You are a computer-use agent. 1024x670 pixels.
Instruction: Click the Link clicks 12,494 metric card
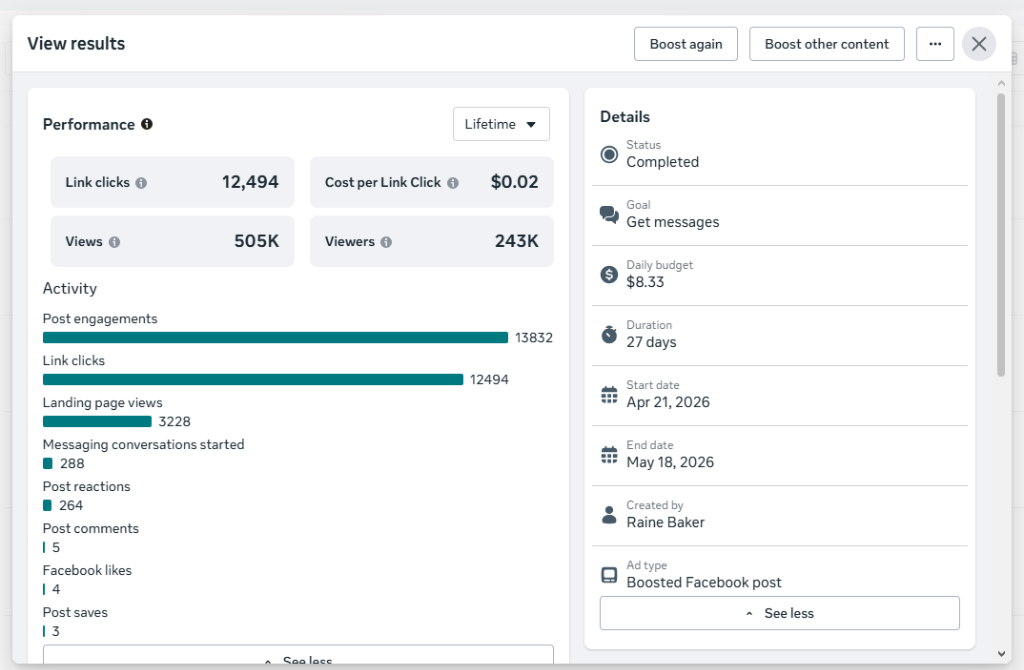172,182
